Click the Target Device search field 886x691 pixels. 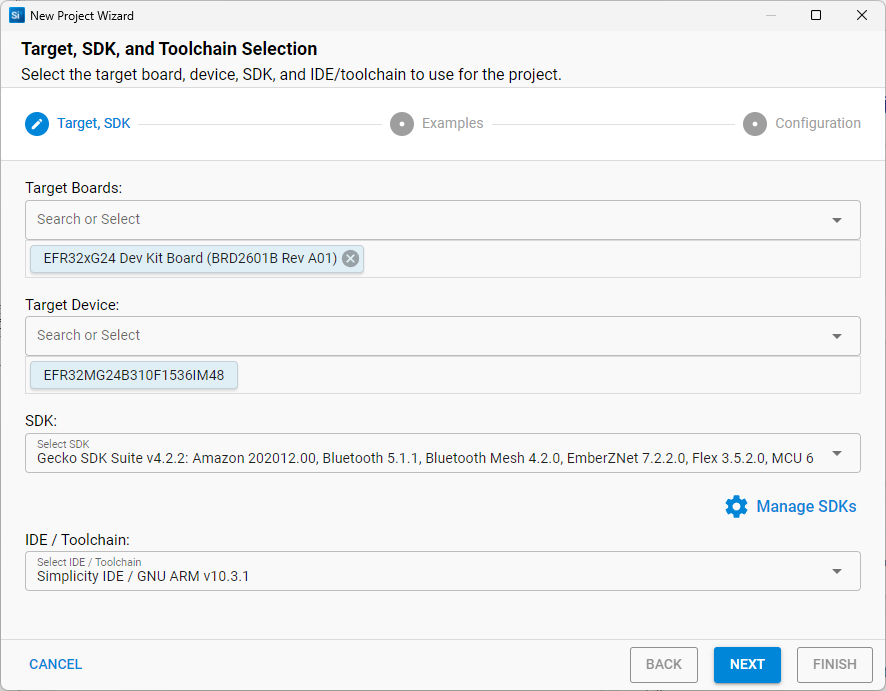tap(400, 336)
